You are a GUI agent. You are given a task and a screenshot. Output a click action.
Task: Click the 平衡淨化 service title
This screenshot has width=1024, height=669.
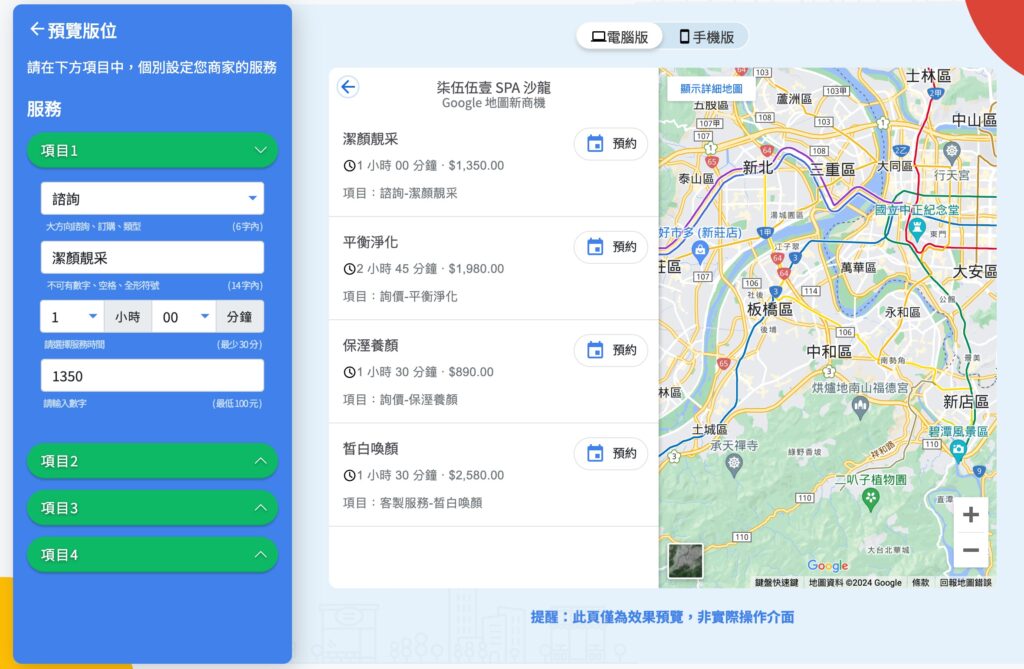(x=370, y=242)
